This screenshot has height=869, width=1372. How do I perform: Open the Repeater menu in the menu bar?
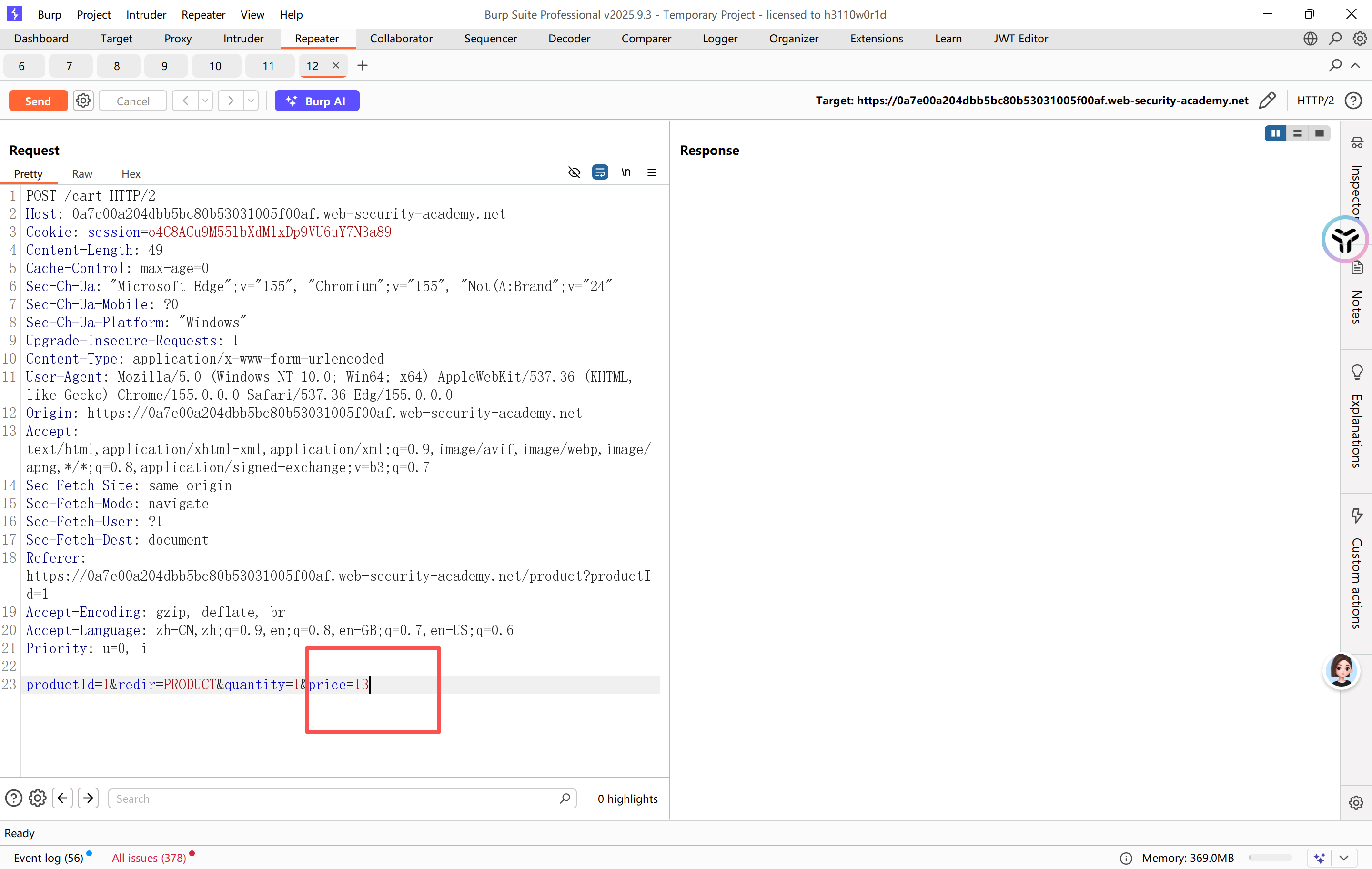[x=203, y=14]
